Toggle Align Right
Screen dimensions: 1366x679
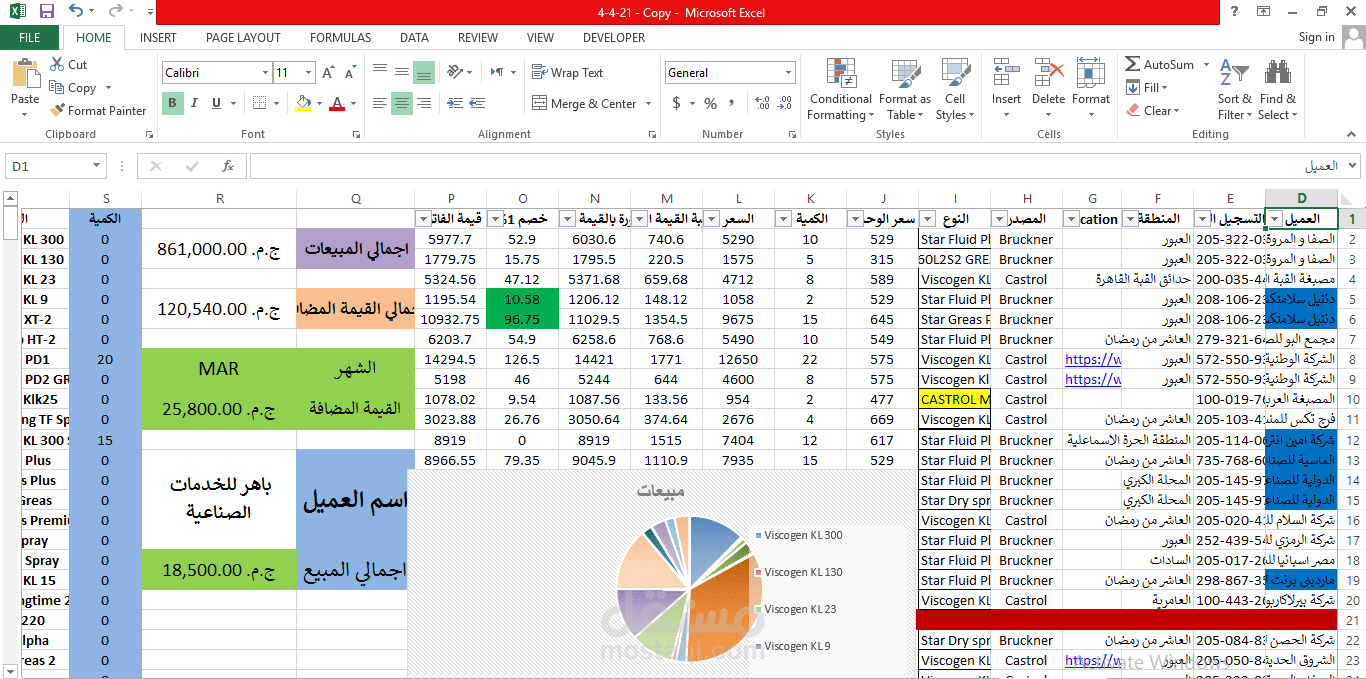pyautogui.click(x=424, y=103)
